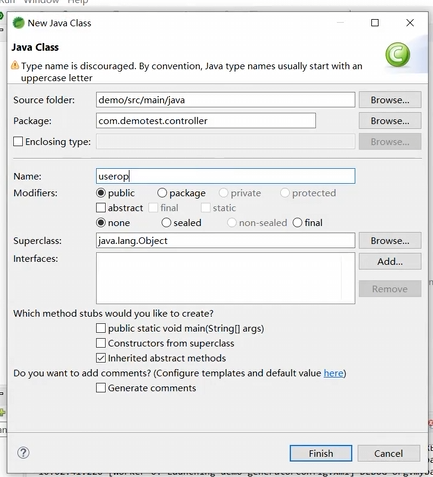Click the help question mark icon
Screen dimensions: 433x477
[23, 452]
